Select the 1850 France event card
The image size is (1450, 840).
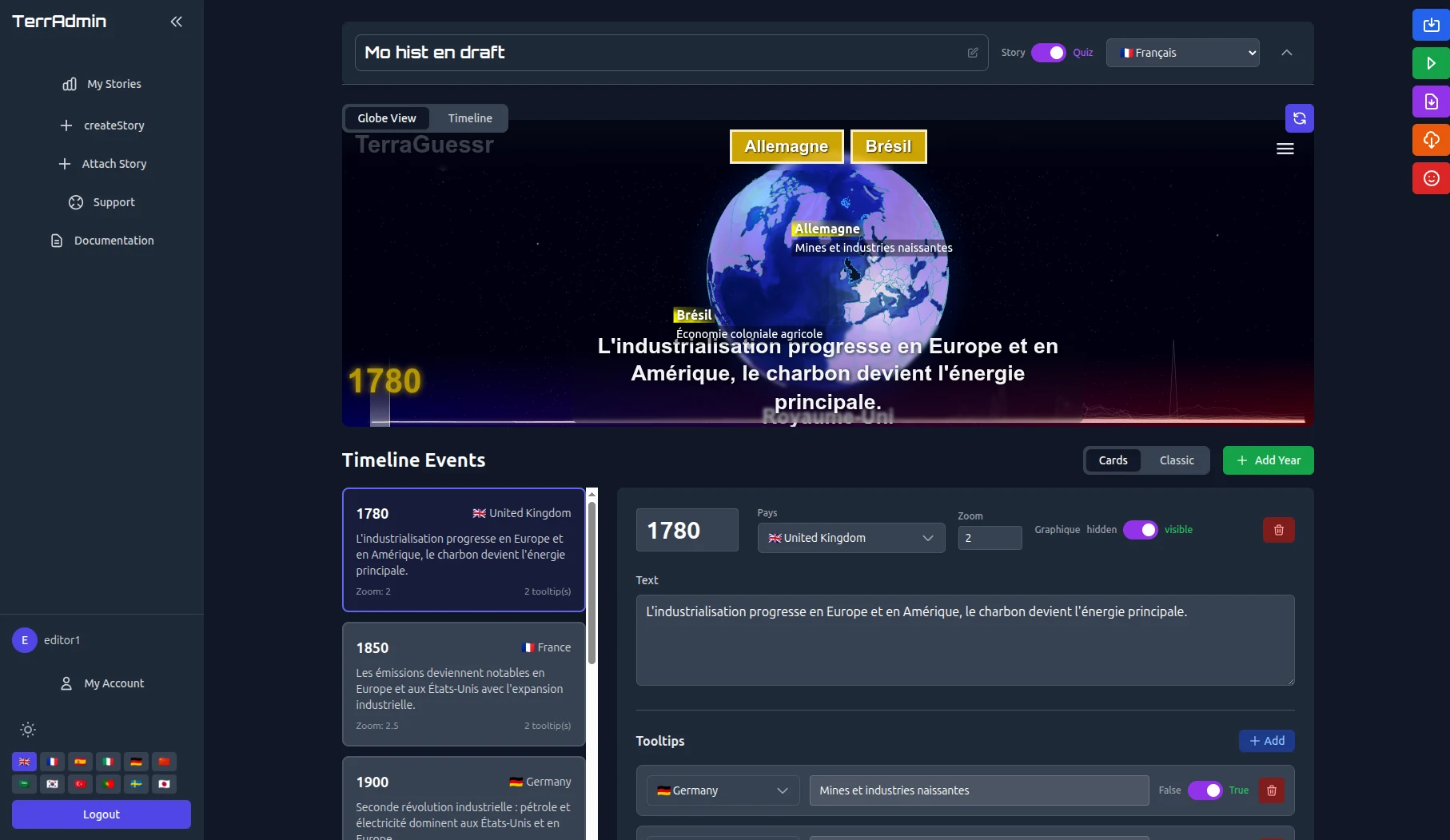pos(464,684)
